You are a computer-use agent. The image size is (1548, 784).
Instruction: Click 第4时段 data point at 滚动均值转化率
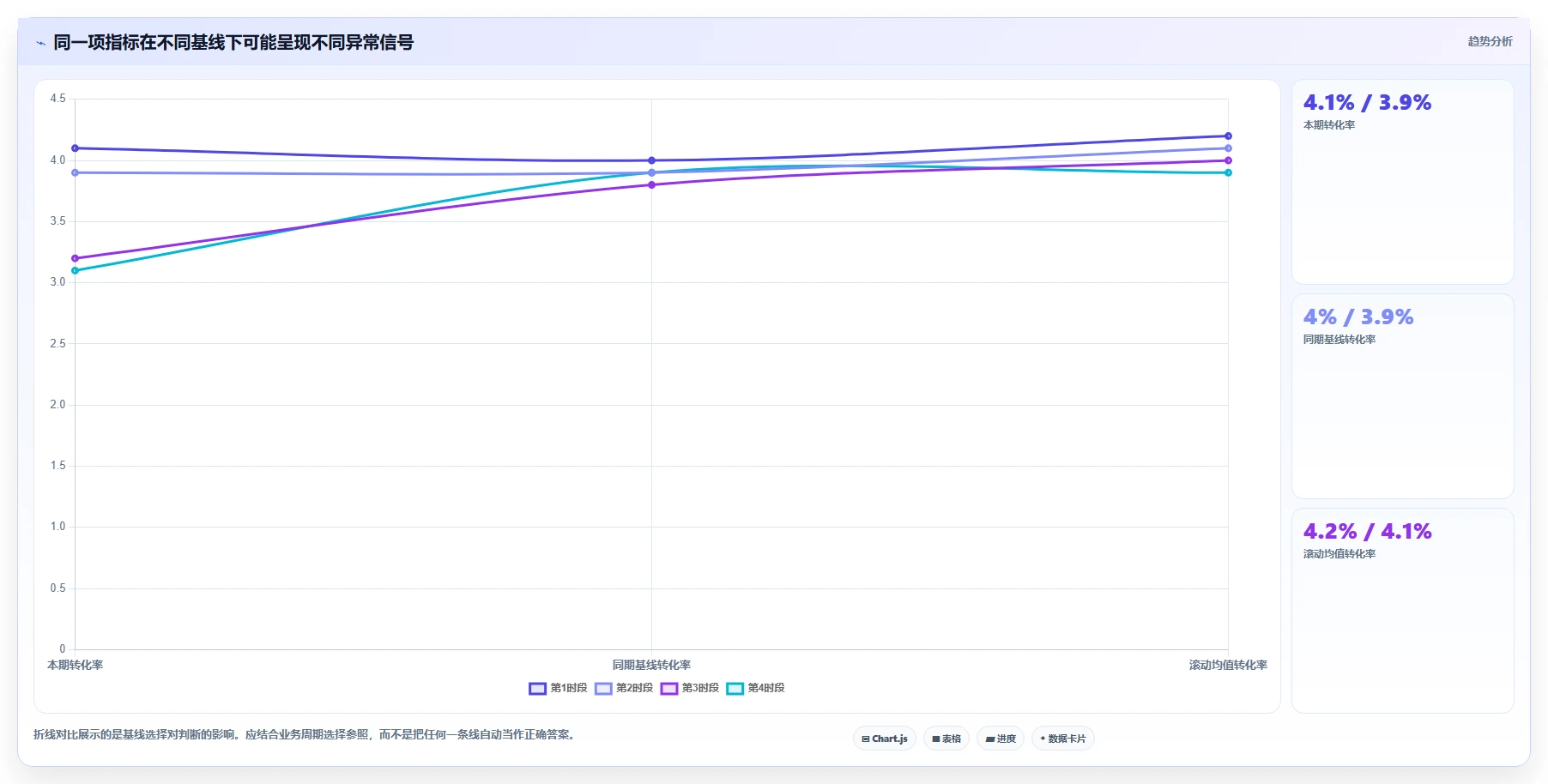tap(1228, 172)
